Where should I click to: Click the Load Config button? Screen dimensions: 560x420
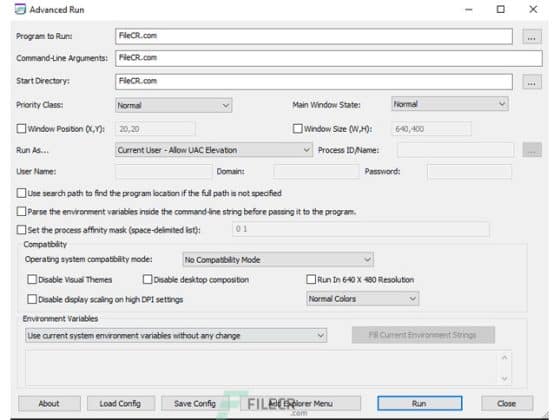[120, 404]
